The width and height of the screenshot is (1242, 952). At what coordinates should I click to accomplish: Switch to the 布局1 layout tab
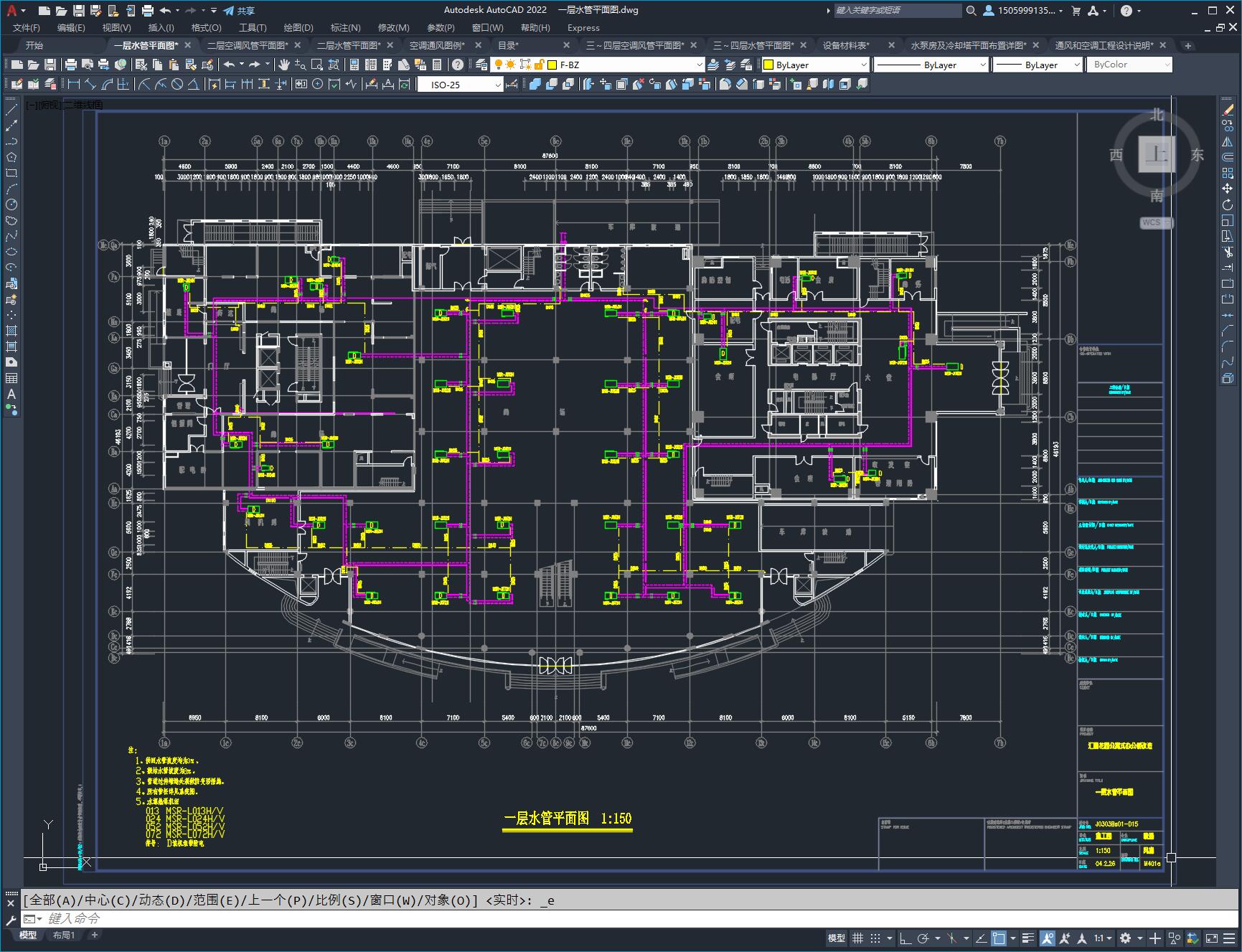[x=63, y=935]
